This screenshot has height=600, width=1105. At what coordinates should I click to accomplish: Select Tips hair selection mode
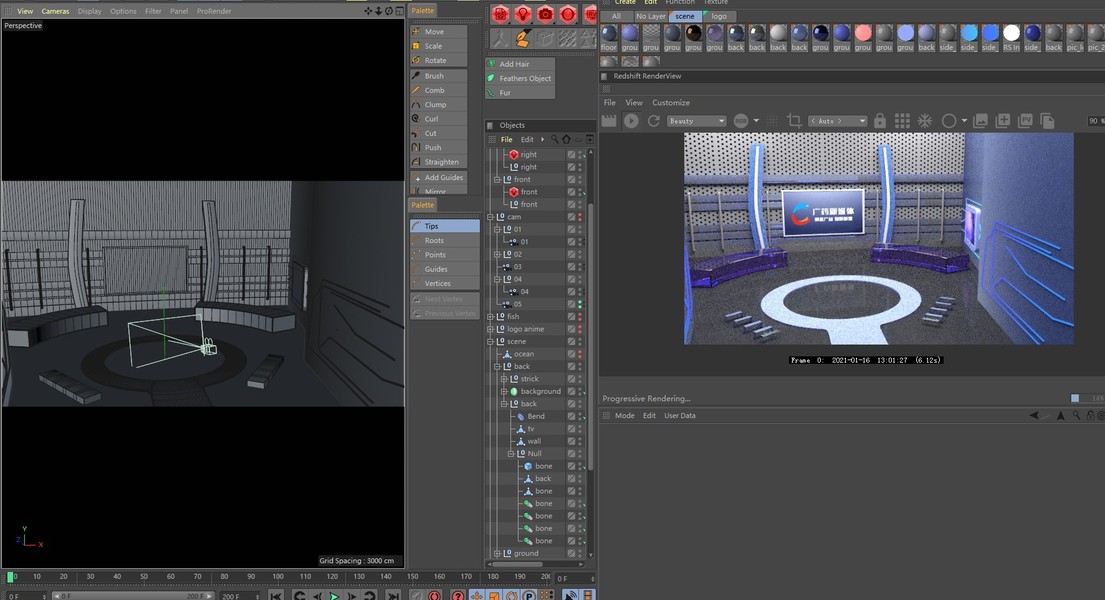445,226
